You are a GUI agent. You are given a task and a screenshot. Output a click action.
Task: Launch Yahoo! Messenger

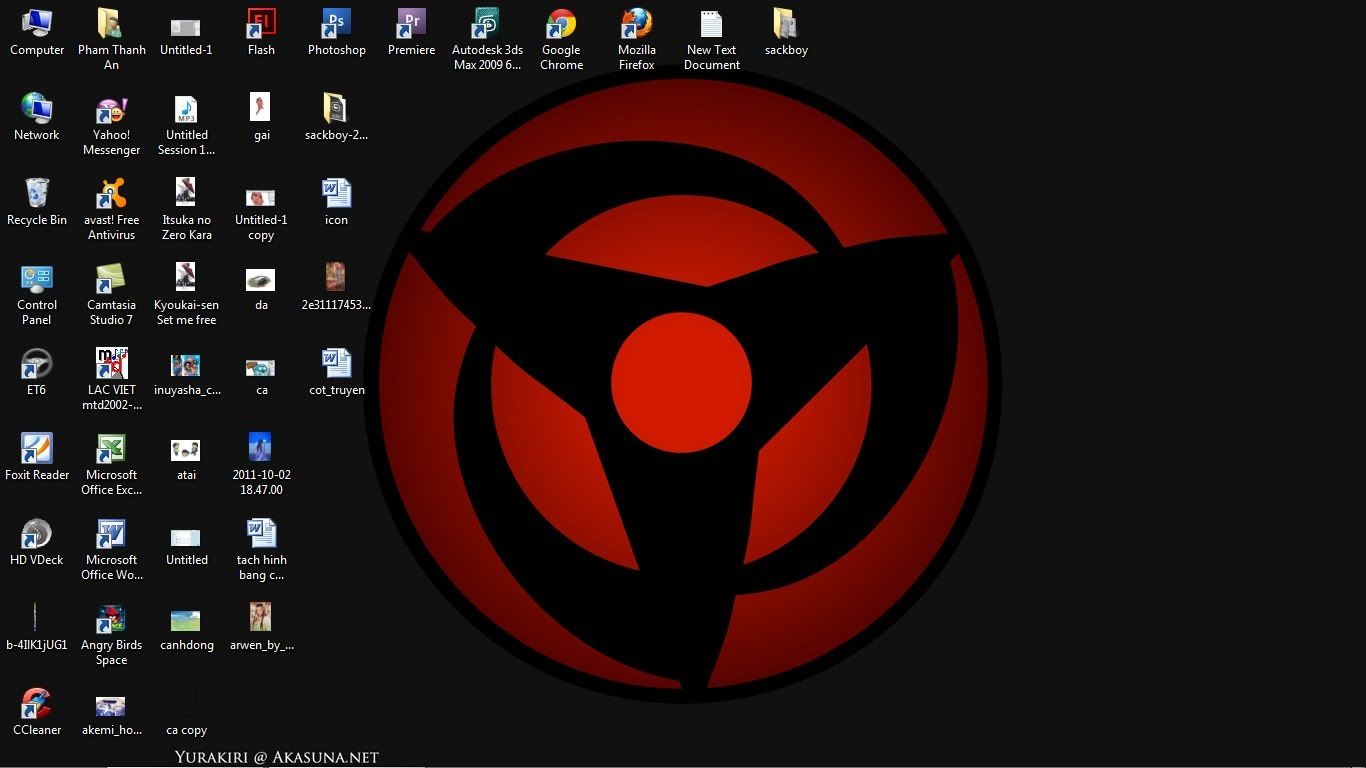(111, 124)
